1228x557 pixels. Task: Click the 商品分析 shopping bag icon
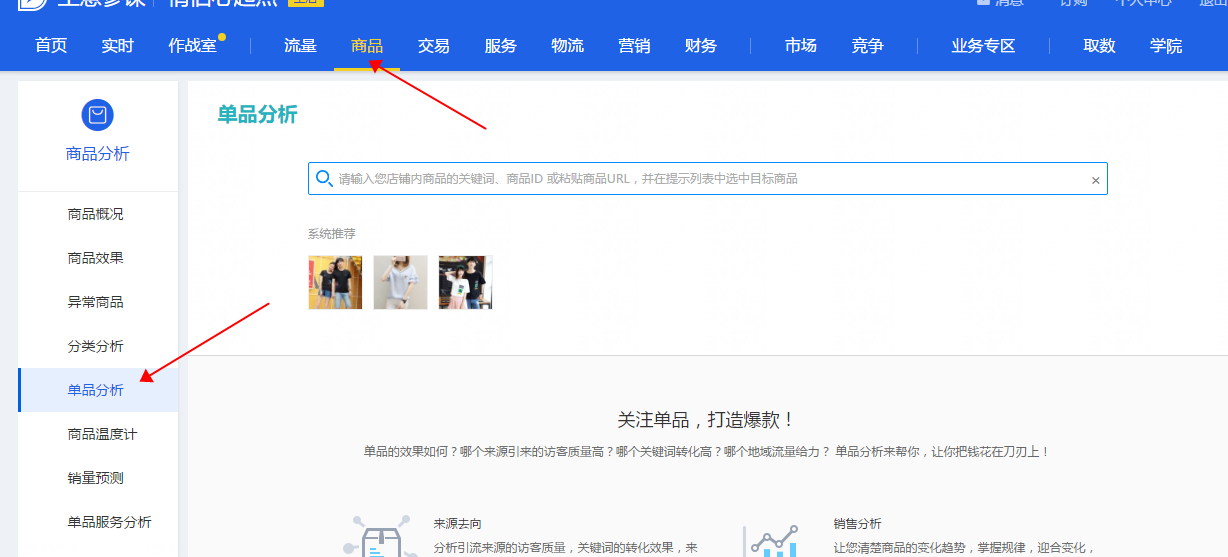point(97,115)
